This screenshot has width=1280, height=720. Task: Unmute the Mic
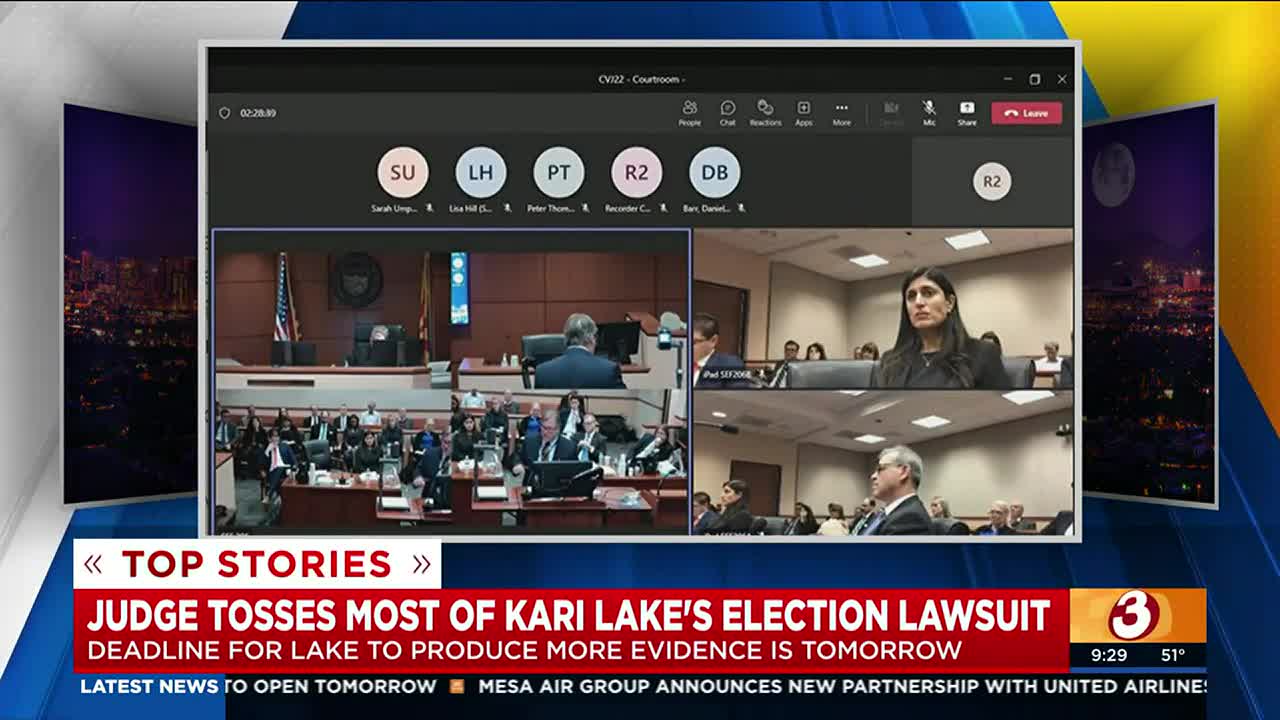[929, 112]
